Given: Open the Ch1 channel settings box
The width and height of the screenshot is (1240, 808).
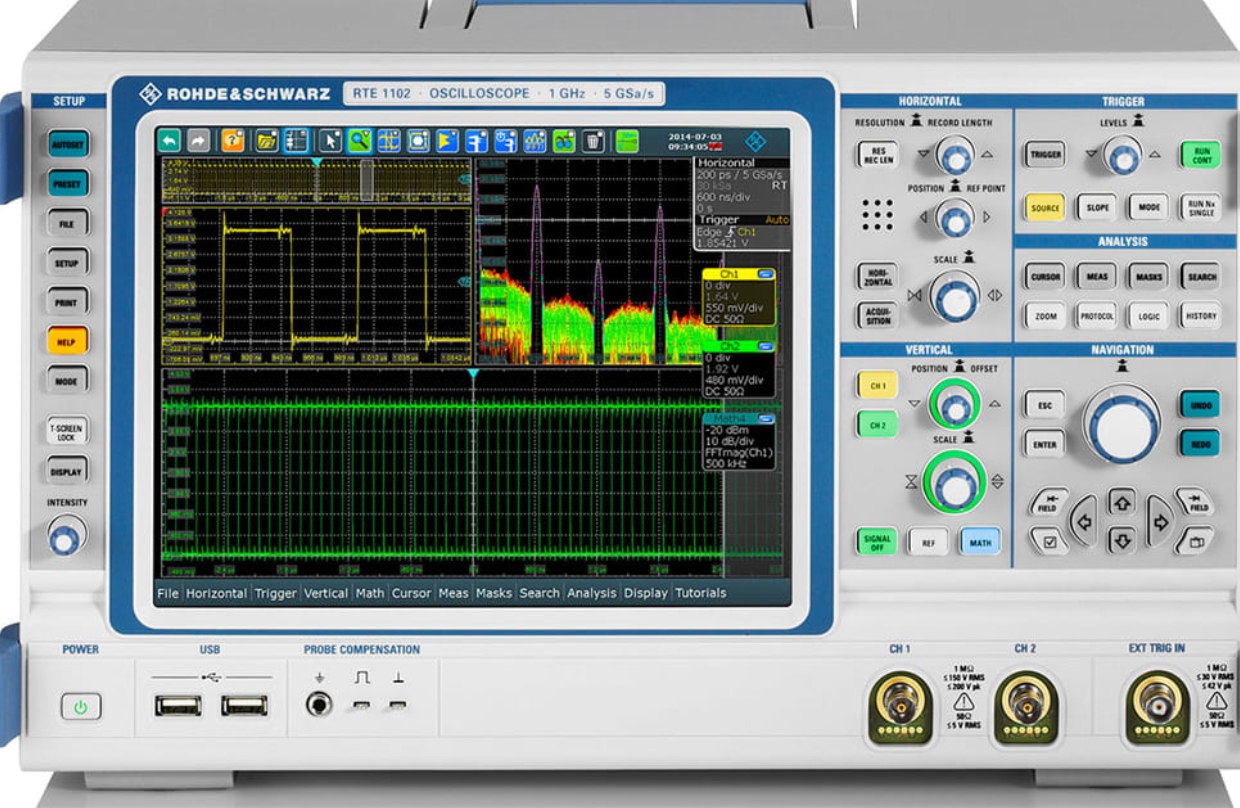Looking at the screenshot, I should (738, 297).
